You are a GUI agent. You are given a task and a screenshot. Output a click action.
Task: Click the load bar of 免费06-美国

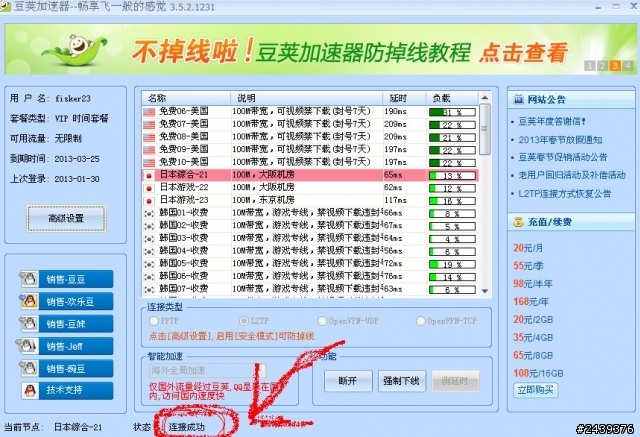pyautogui.click(x=452, y=112)
